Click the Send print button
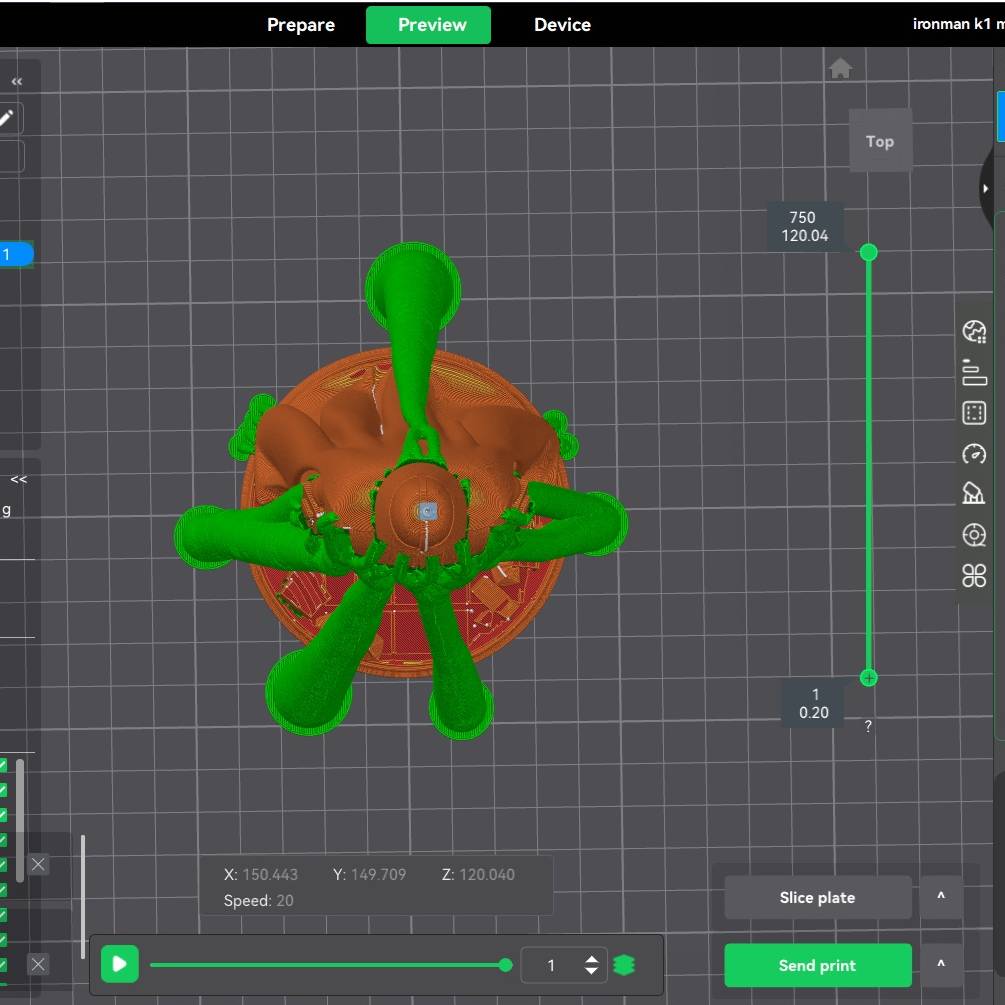This screenshot has height=1005, width=1005. point(817,965)
